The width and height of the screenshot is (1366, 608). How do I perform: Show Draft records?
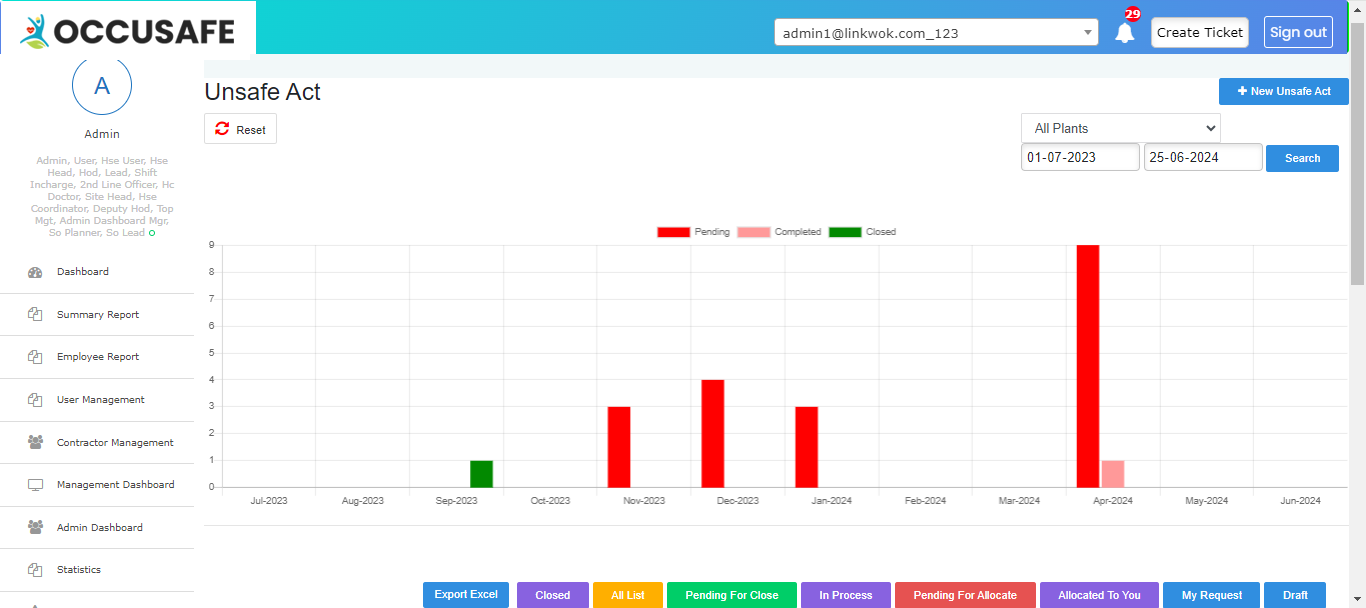click(x=1295, y=595)
